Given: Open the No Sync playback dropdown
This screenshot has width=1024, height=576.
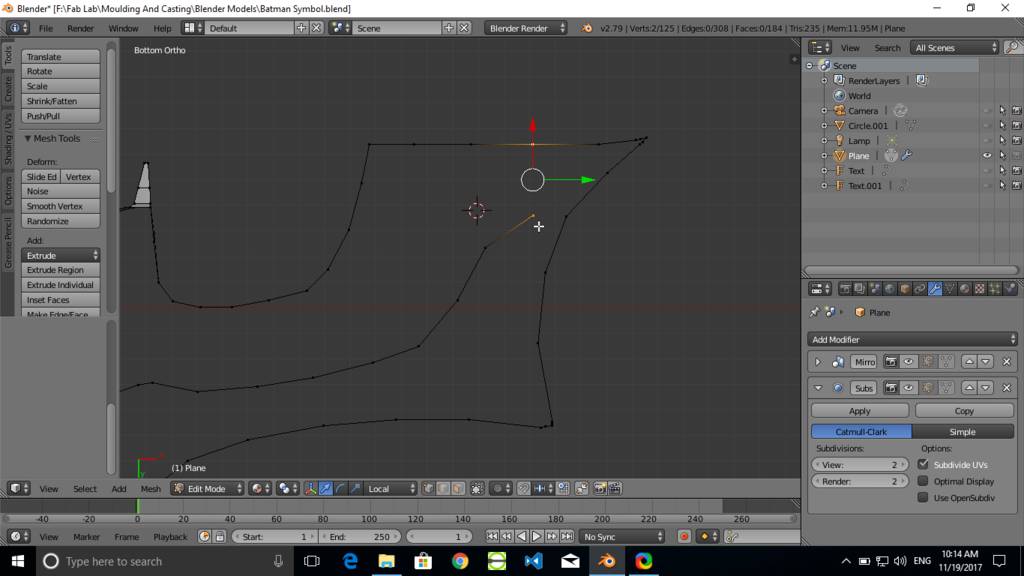Looking at the screenshot, I should coord(622,537).
